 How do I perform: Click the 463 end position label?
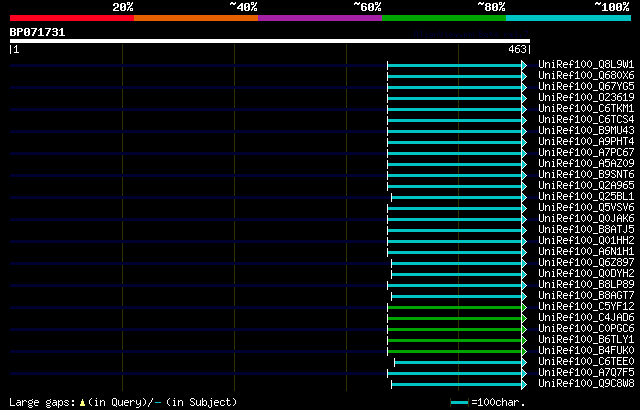click(517, 49)
